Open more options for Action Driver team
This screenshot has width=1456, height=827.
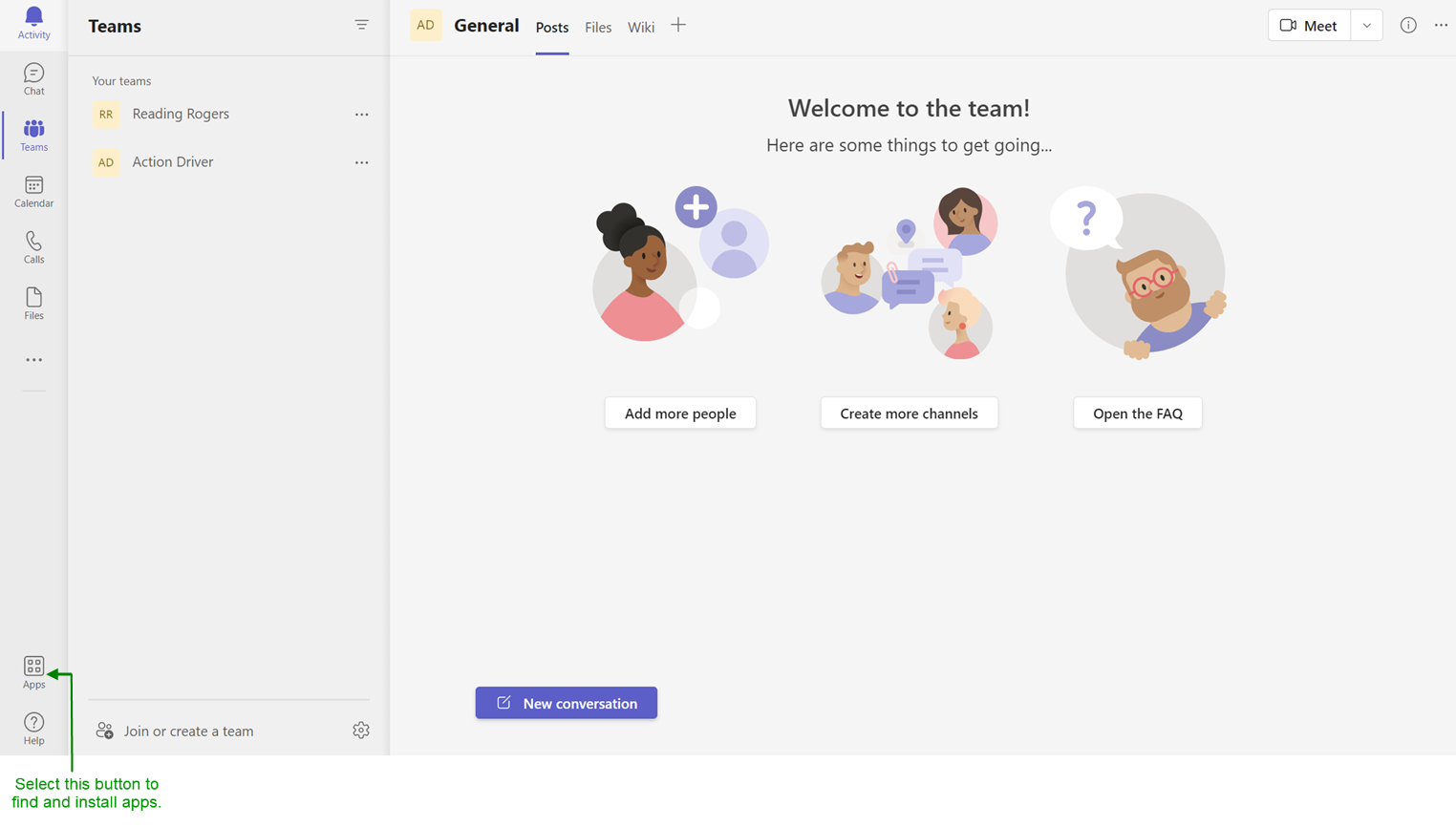pos(361,162)
